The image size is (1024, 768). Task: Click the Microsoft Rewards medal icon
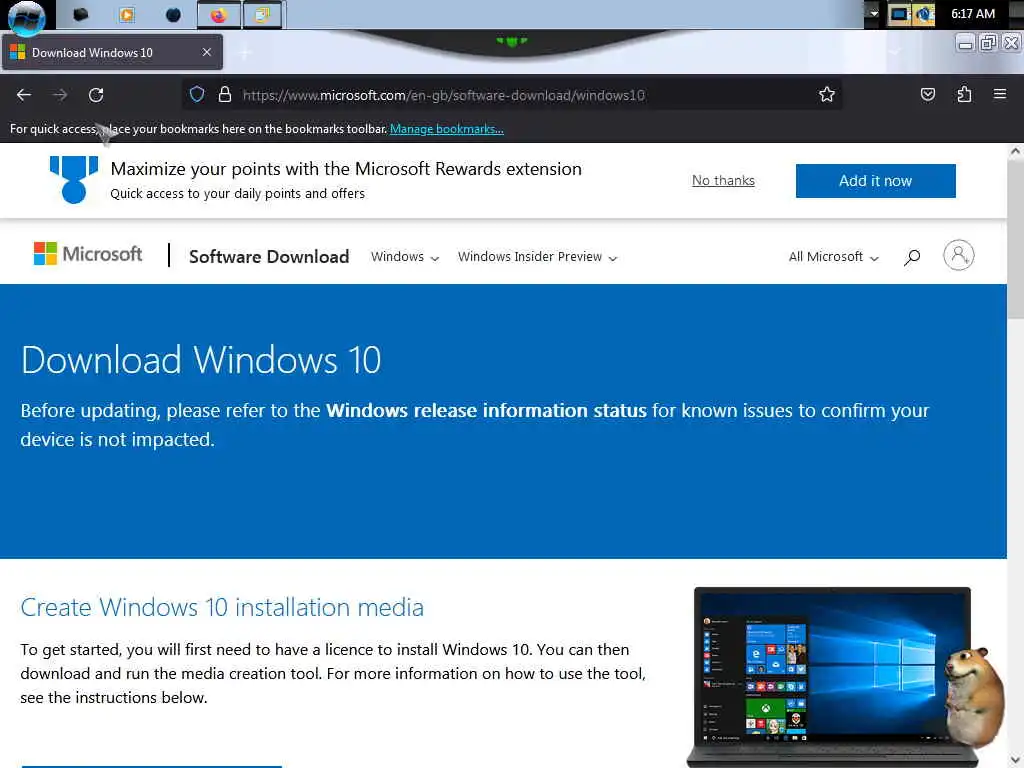[x=74, y=180]
